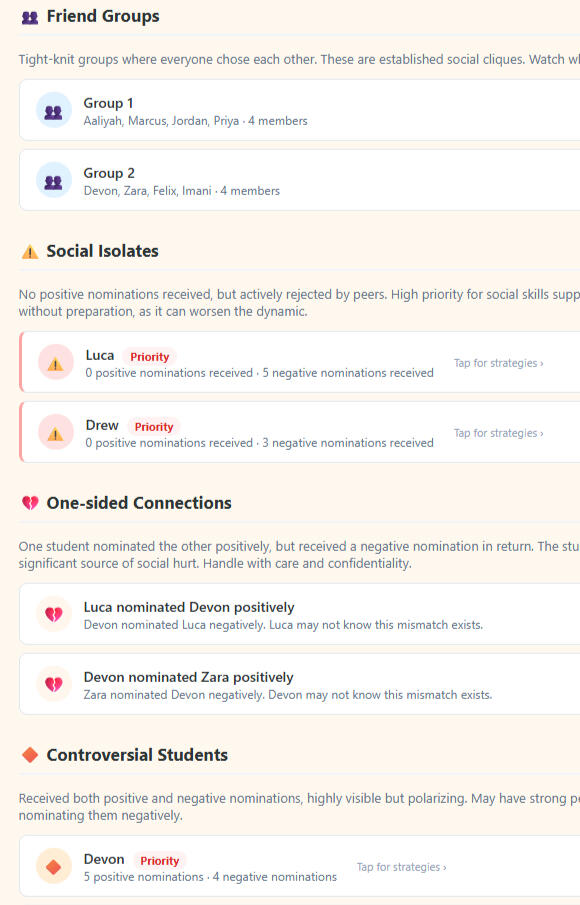Image resolution: width=580 pixels, height=905 pixels.
Task: Click Luca's Priority badge
Action: pos(149,357)
